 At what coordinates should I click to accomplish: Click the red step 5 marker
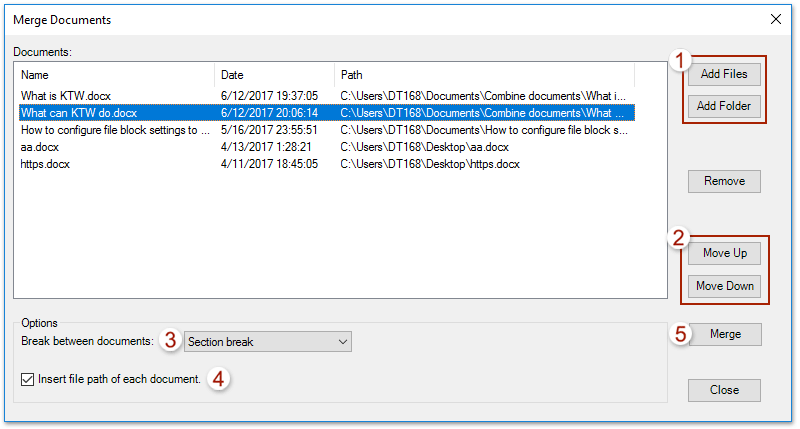pyautogui.click(x=679, y=335)
